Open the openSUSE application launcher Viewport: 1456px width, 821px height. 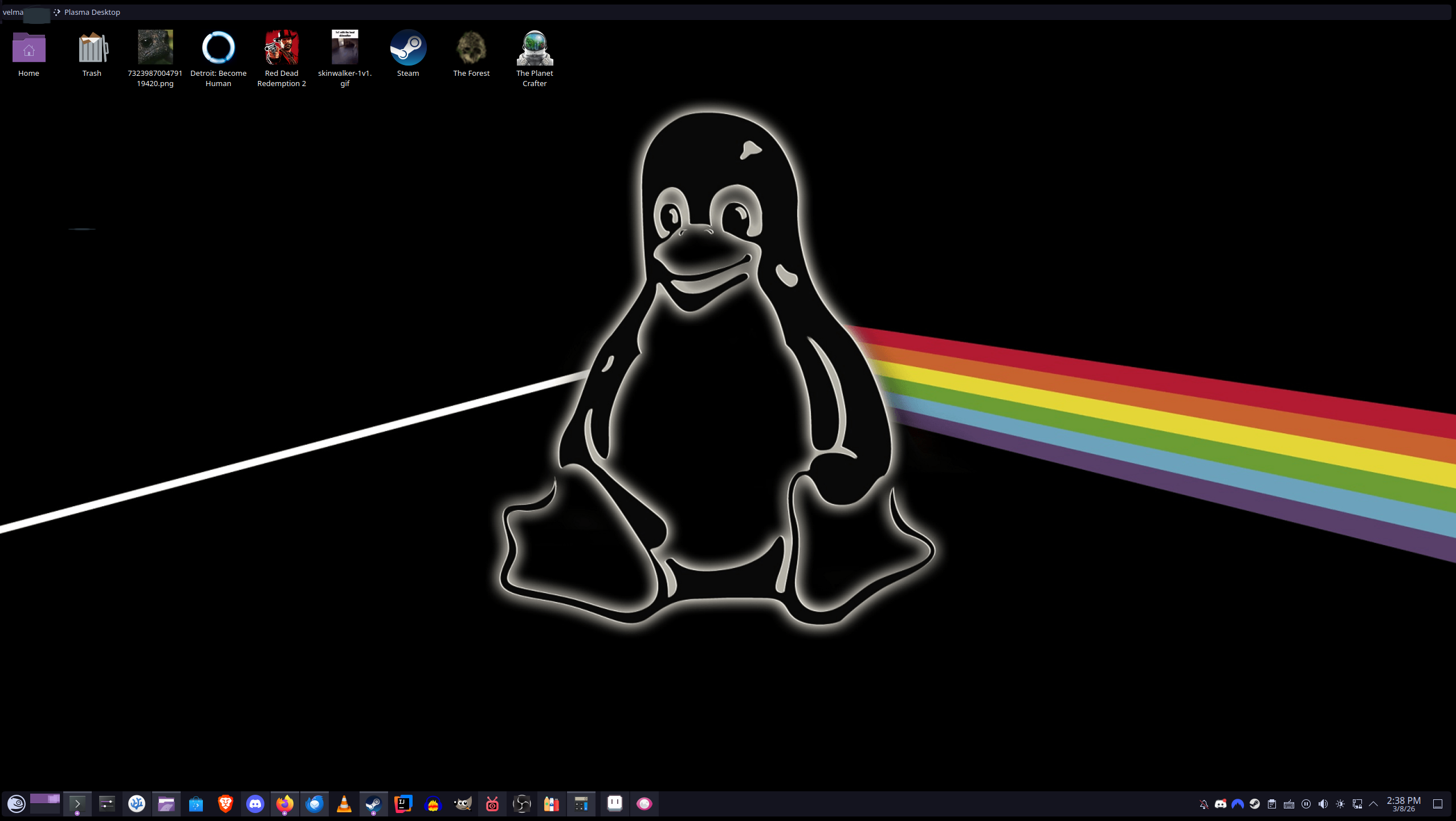tap(16, 804)
